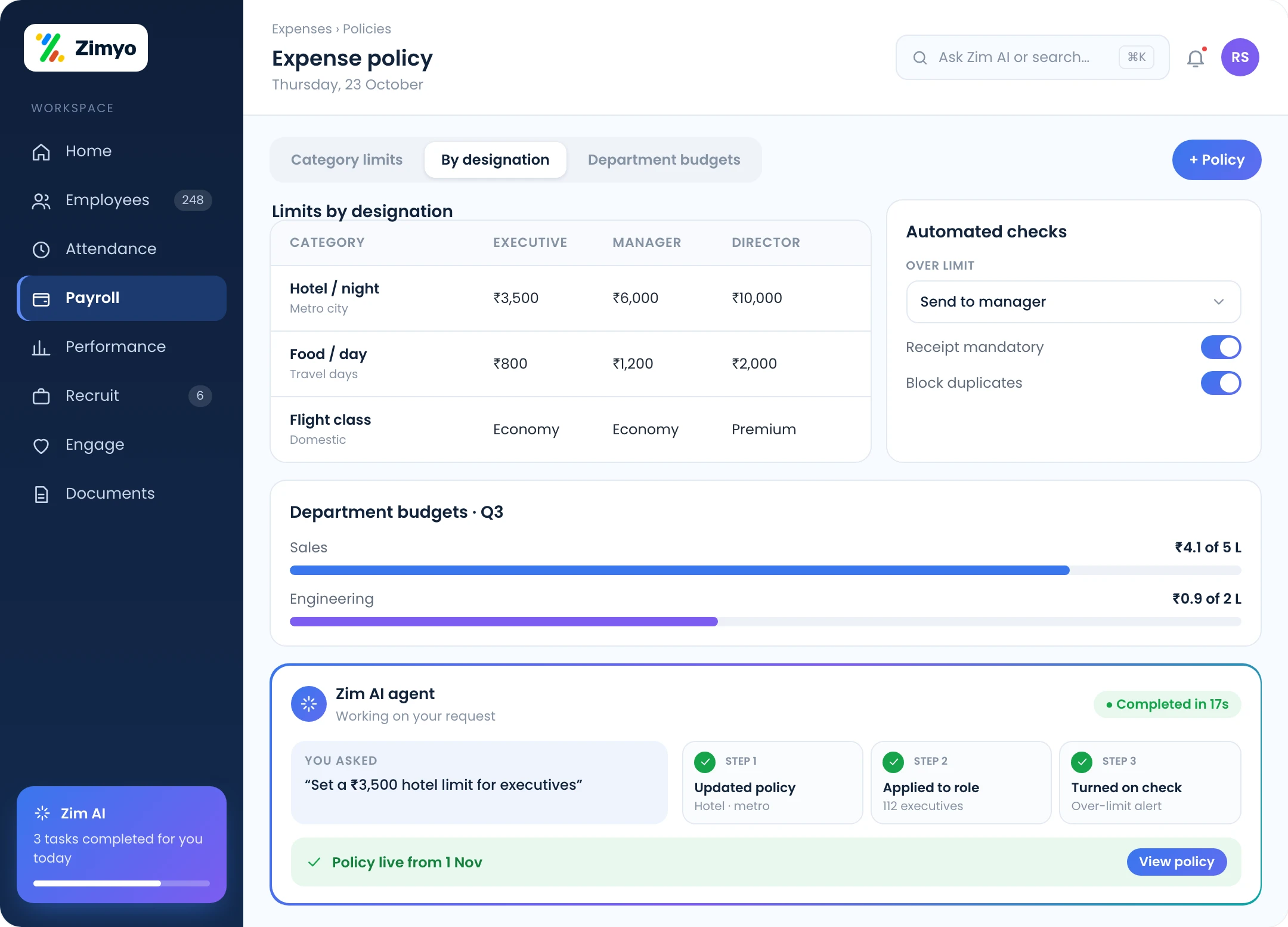Viewport: 1288px width, 927px height.
Task: Click the Recruit briefcase icon
Action: pyautogui.click(x=41, y=396)
